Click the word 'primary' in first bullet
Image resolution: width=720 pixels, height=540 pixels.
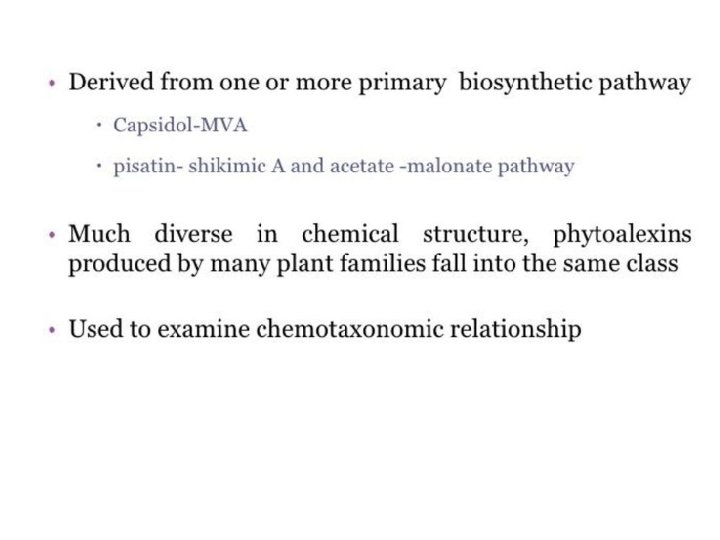point(402,84)
